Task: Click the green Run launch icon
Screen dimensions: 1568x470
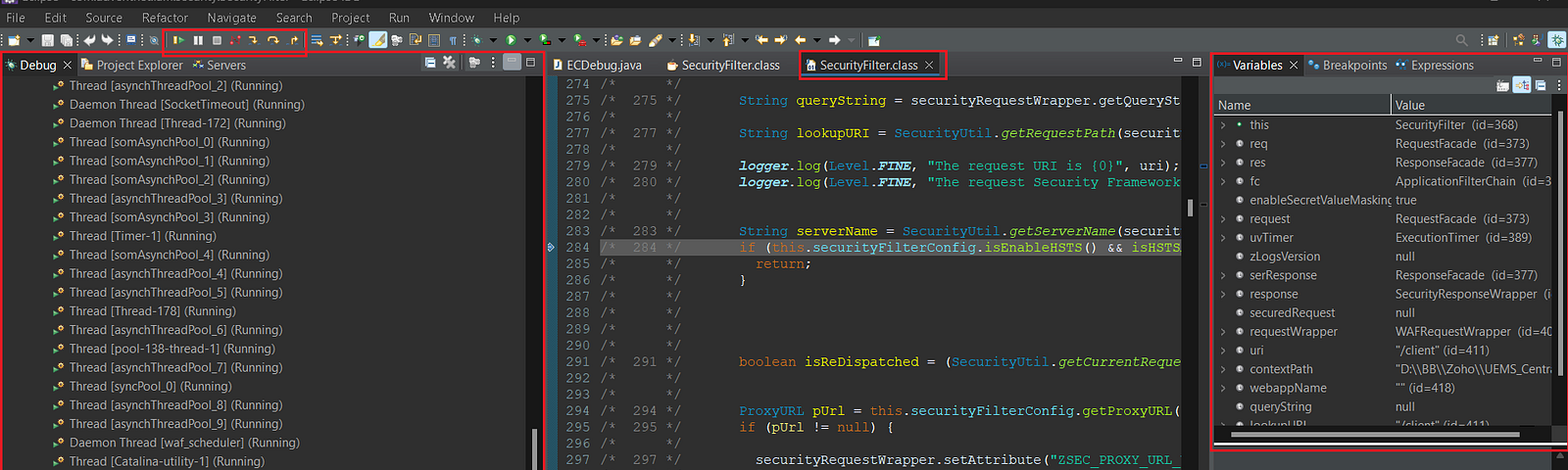Action: click(x=511, y=40)
